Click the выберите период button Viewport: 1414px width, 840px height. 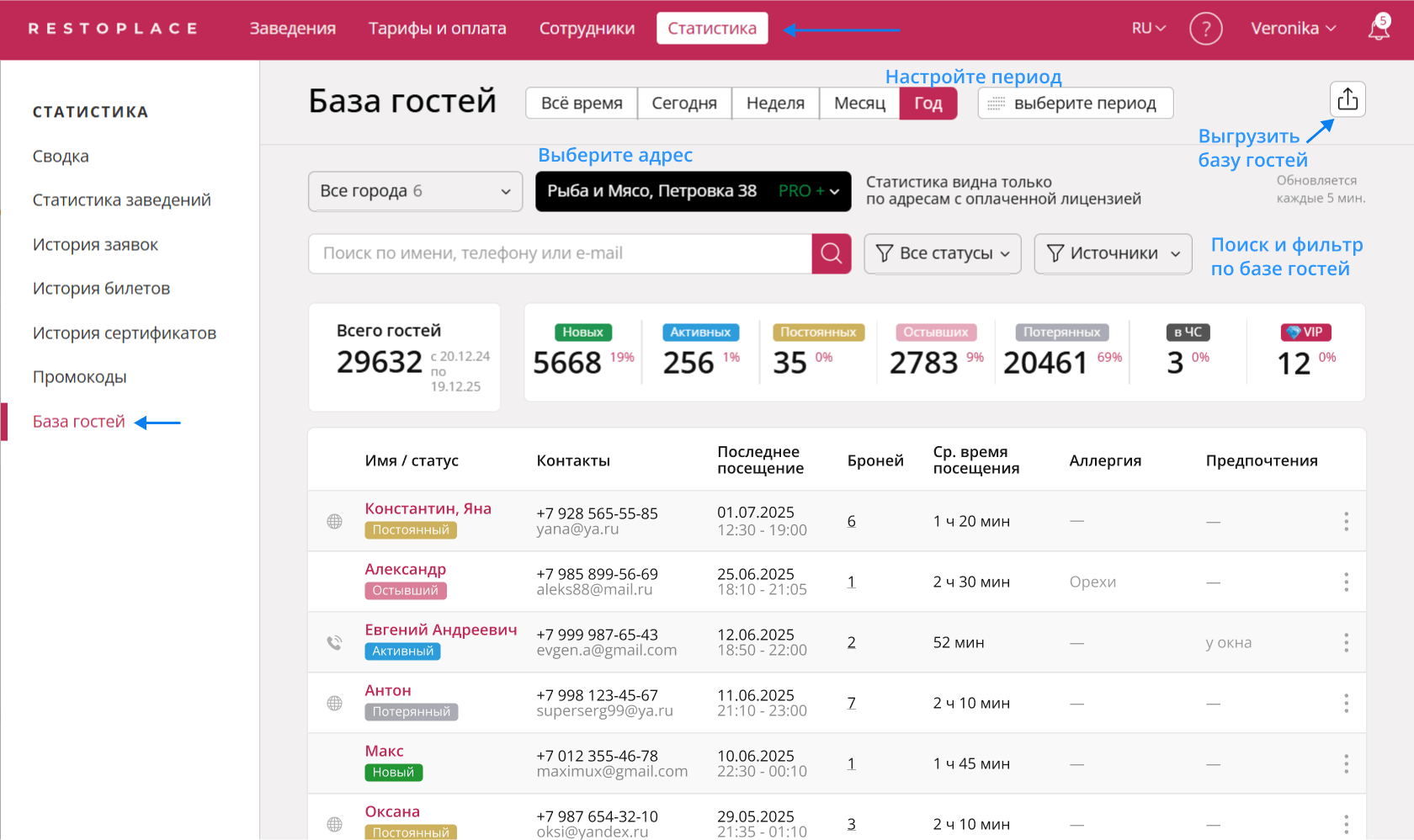(1075, 103)
